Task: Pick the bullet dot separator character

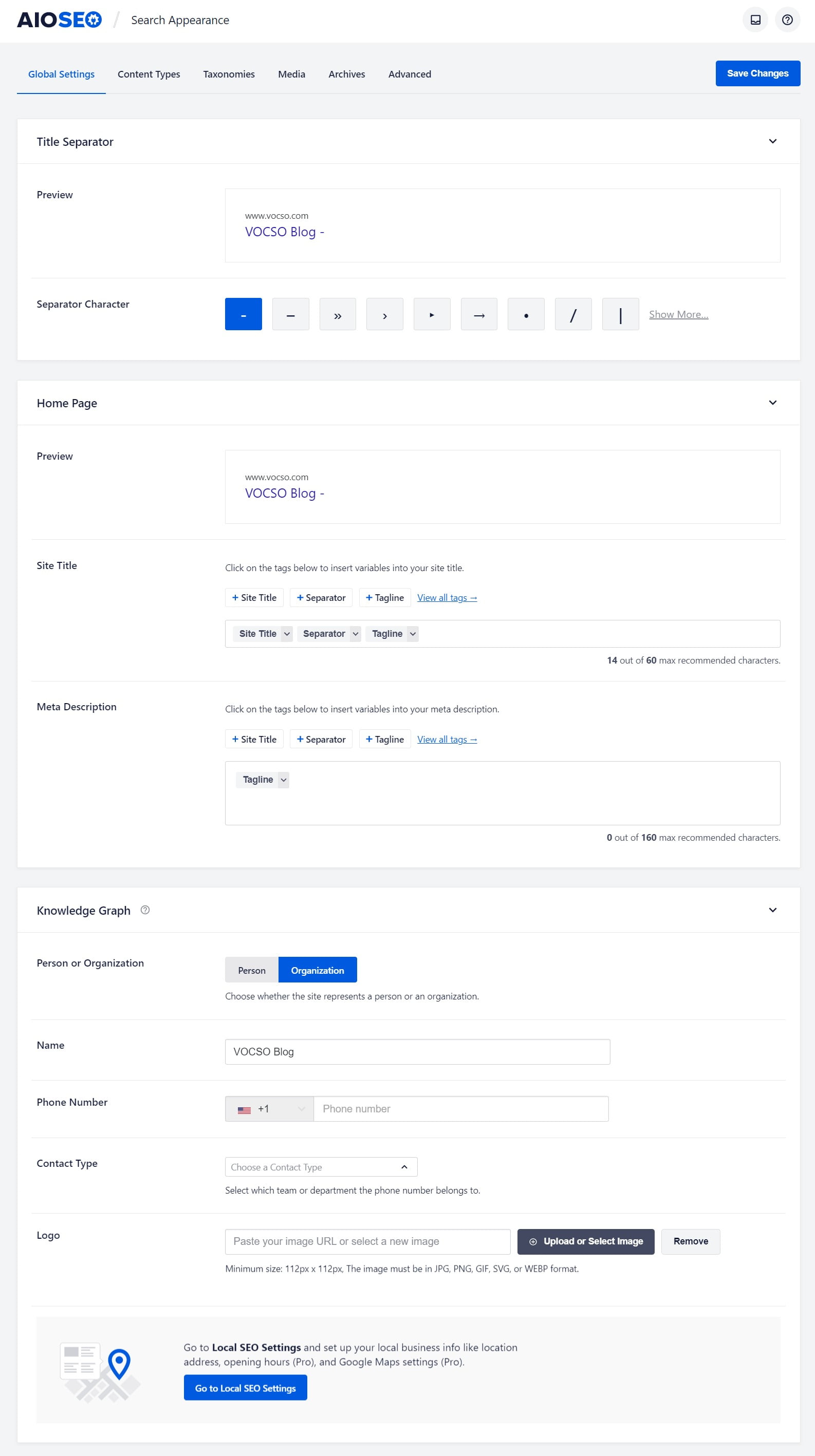Action: 526,314
